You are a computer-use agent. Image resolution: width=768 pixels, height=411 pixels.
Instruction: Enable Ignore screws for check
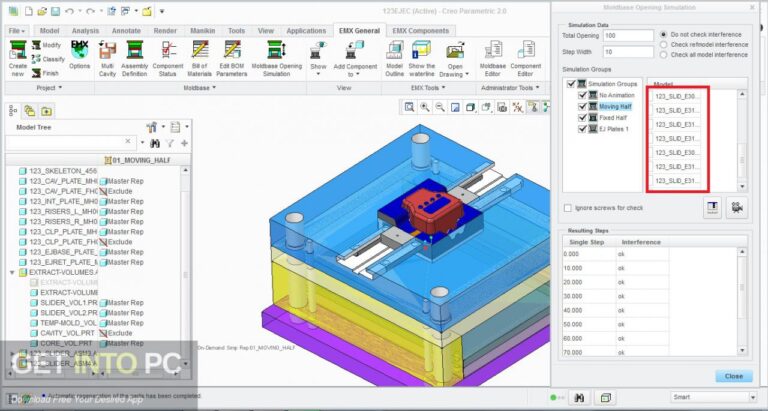[568, 208]
